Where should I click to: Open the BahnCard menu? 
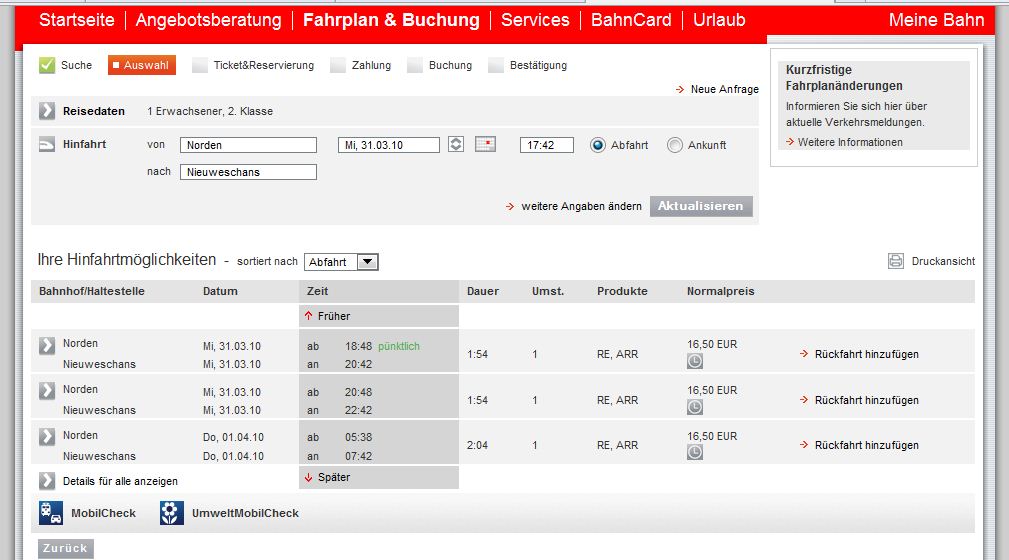coord(630,20)
